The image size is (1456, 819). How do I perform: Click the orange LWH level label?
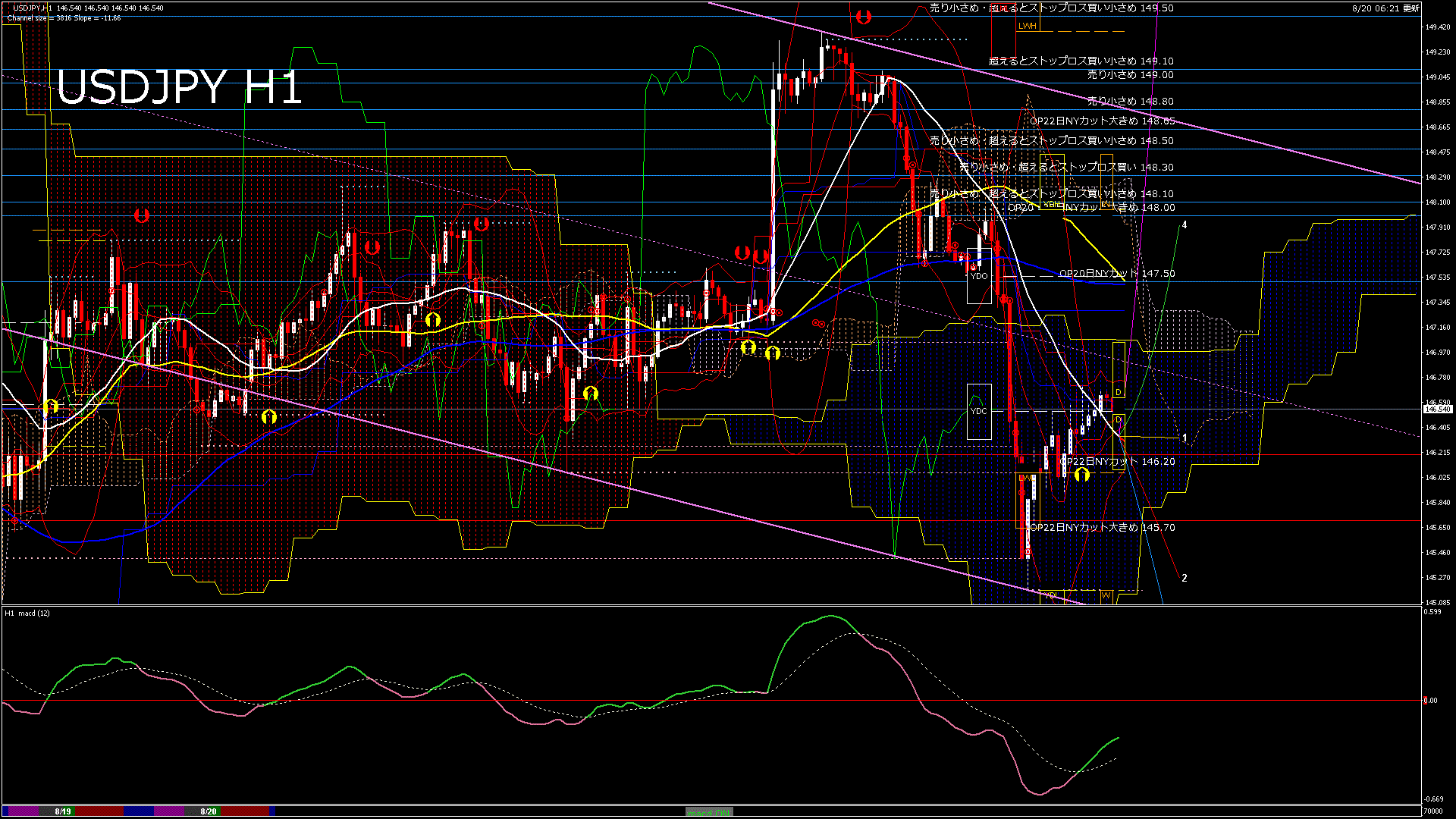[1027, 26]
